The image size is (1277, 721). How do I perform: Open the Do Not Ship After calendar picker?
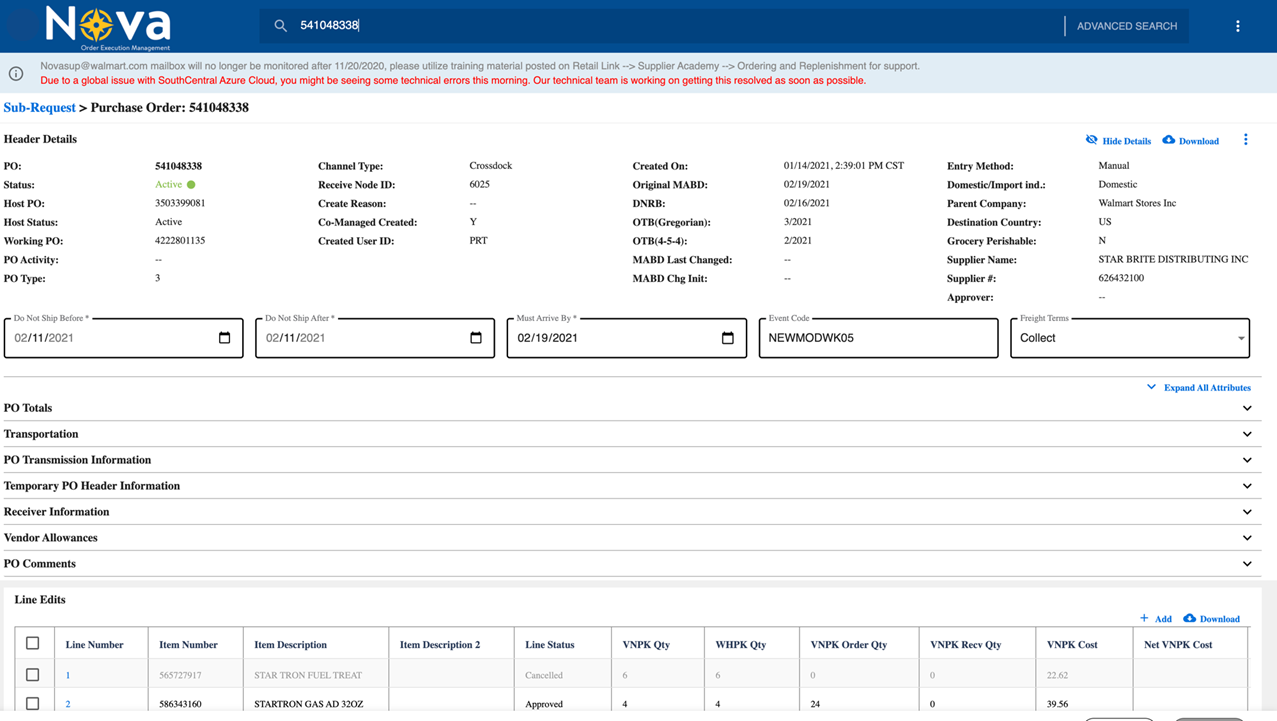coord(476,338)
